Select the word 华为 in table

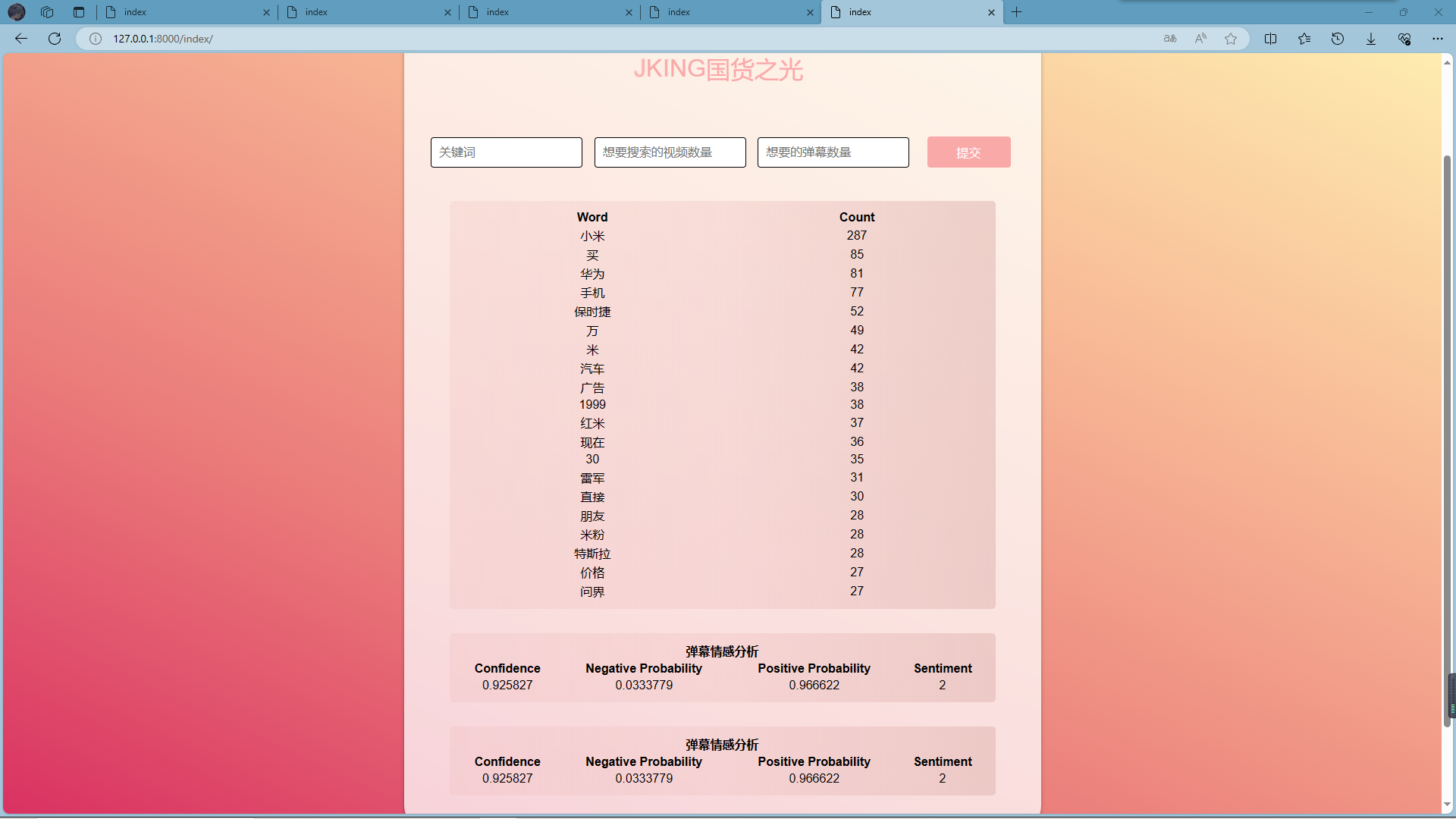(592, 274)
